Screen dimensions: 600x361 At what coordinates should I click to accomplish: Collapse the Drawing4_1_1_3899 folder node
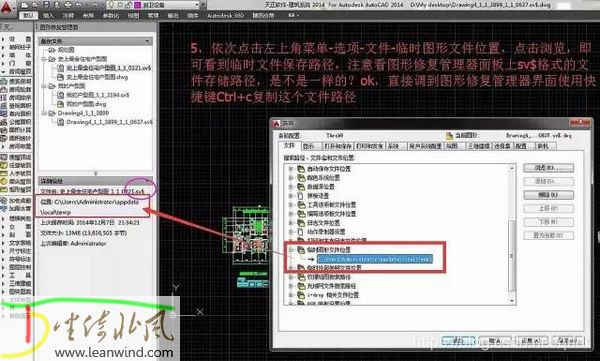[44, 113]
